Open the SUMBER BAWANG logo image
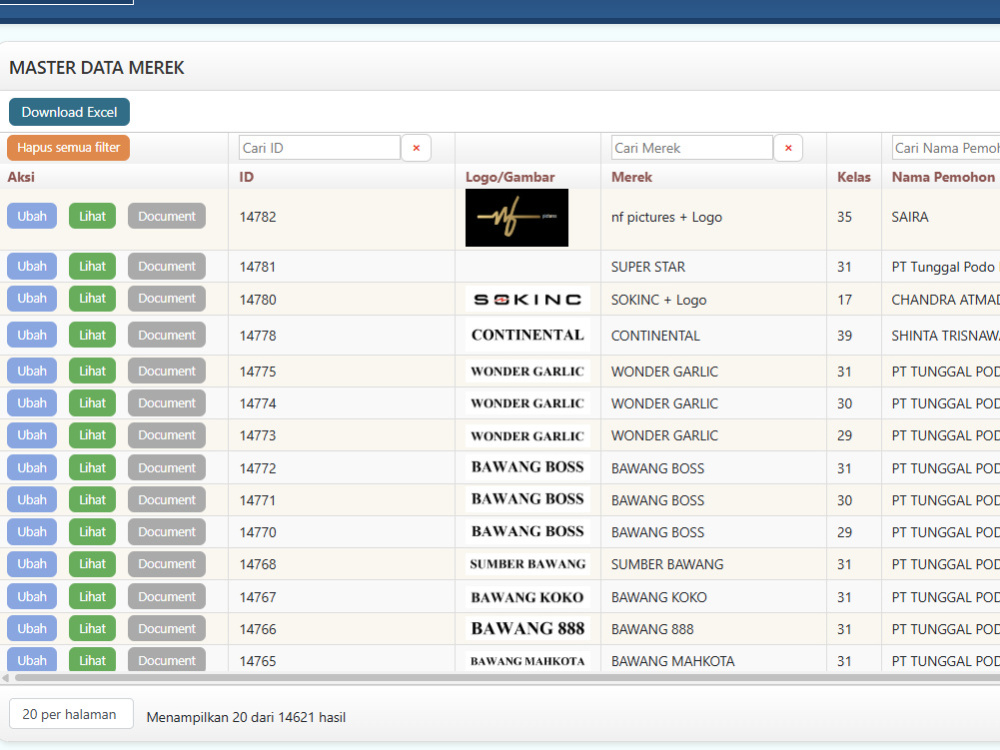The image size is (1000, 750). coord(527,564)
